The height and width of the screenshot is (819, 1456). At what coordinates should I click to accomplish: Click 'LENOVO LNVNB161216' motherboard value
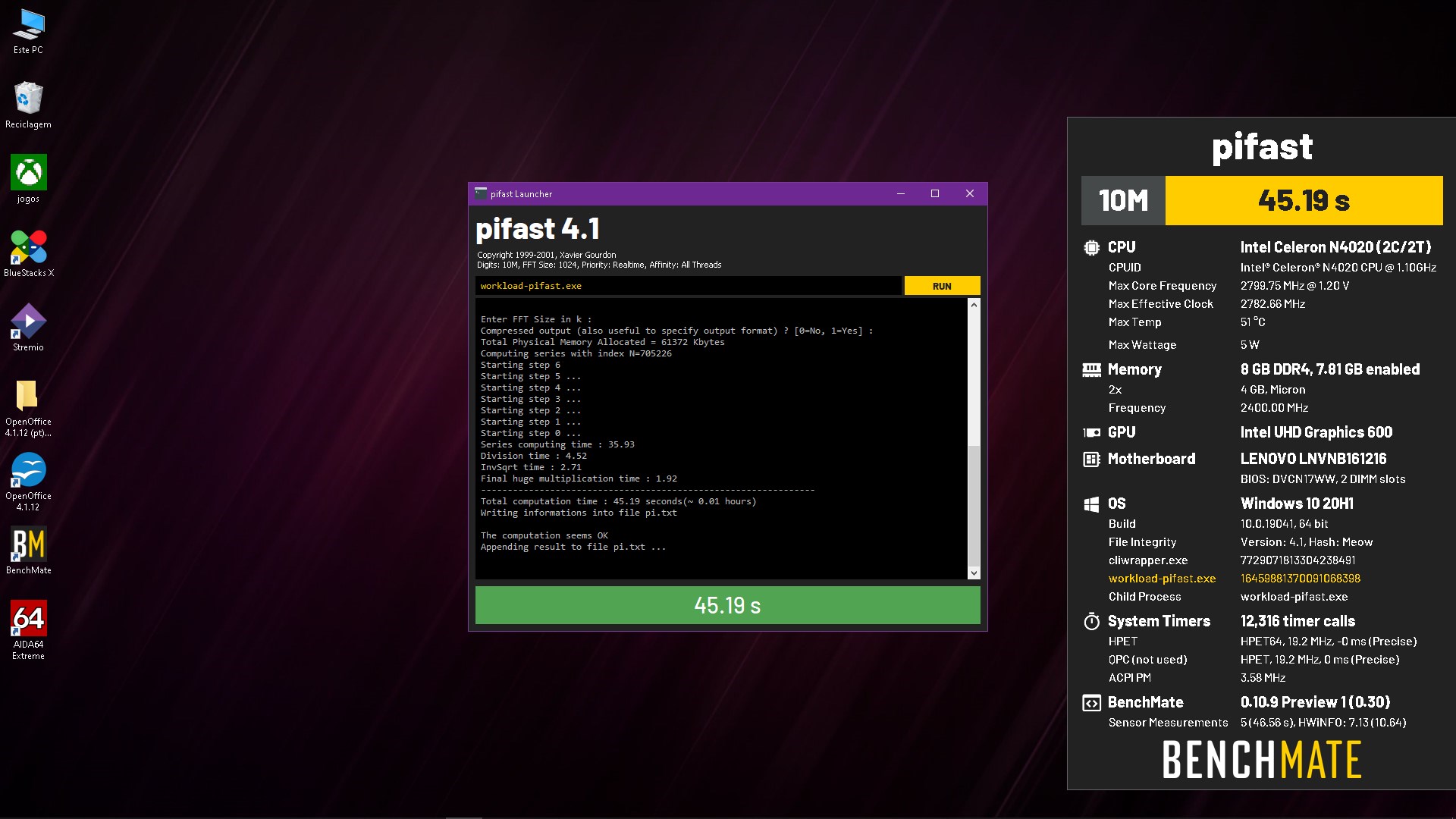pos(1313,459)
